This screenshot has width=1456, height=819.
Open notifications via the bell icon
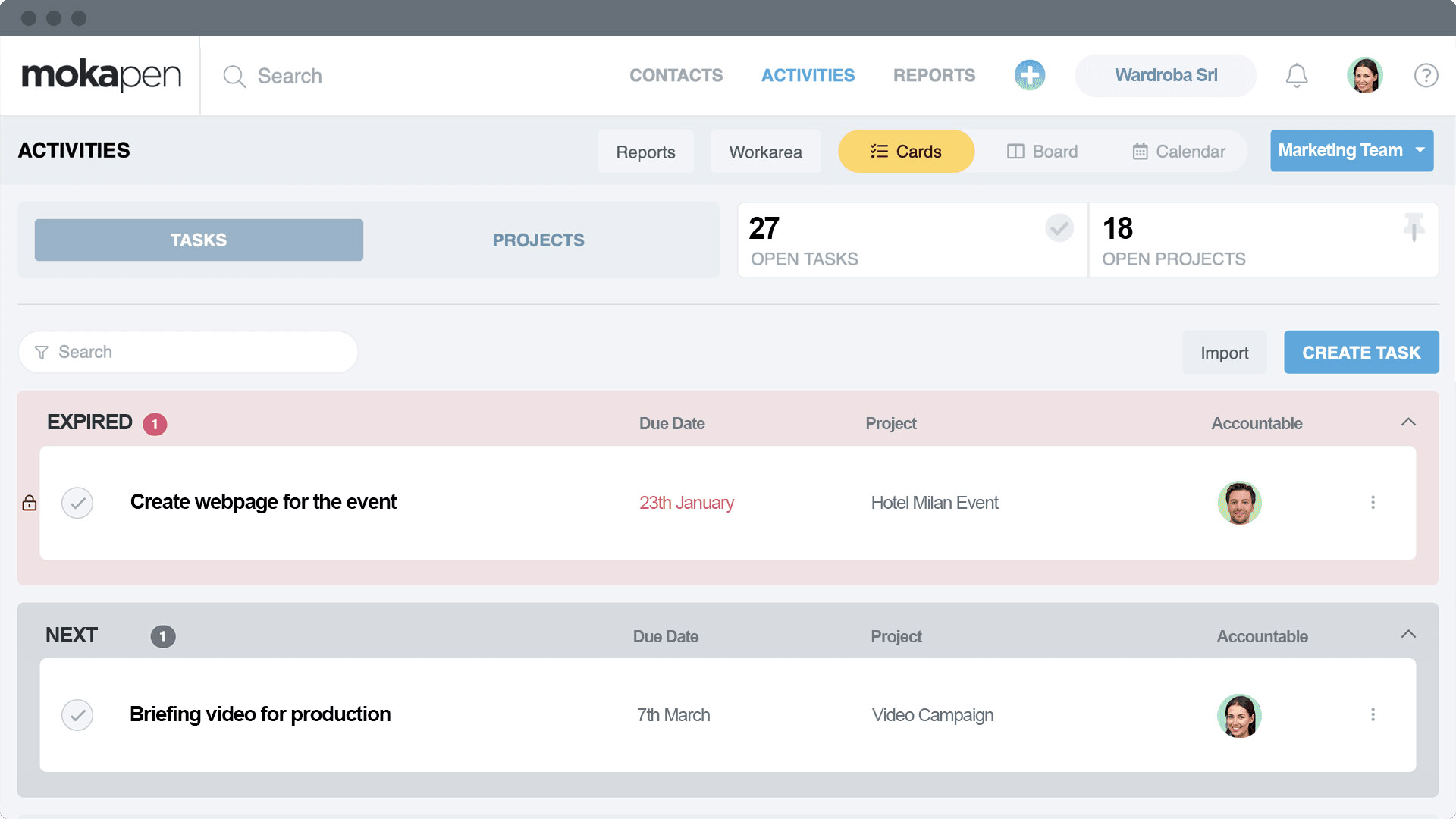(1297, 75)
